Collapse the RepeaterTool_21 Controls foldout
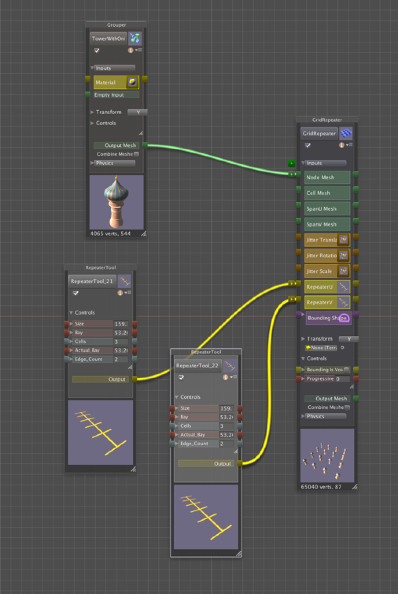 point(71,313)
